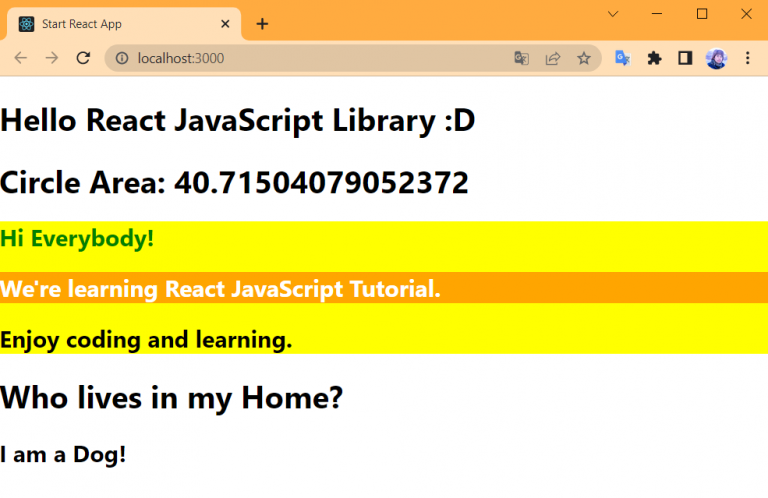This screenshot has width=768, height=498.
Task: View site information for localhost
Action: pyautogui.click(x=122, y=58)
